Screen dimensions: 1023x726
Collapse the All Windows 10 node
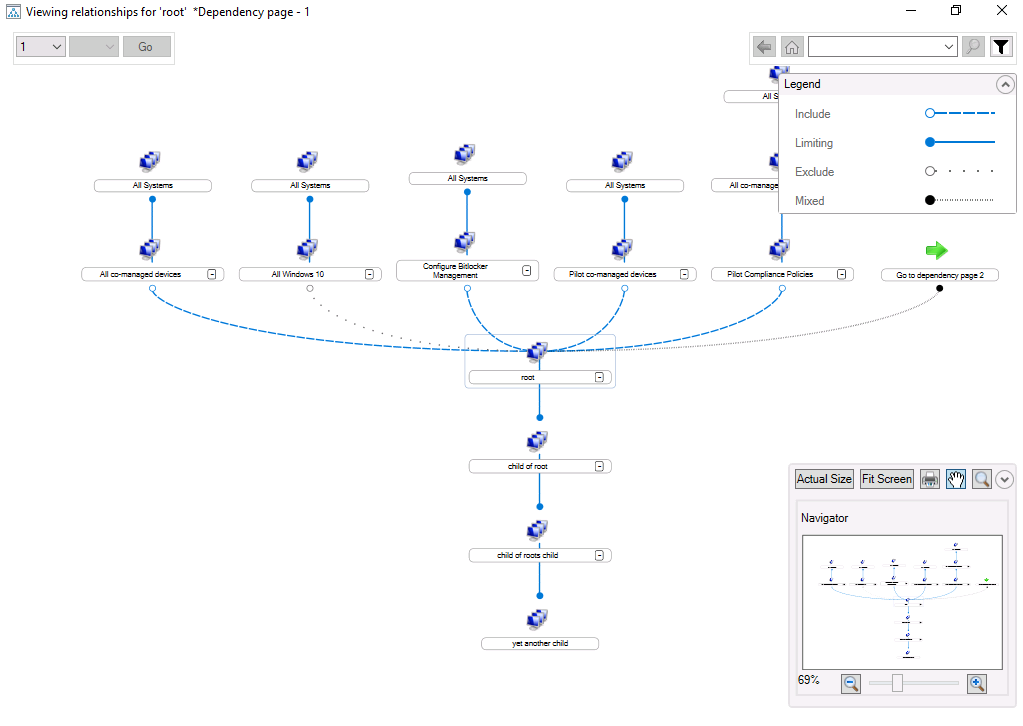pos(369,275)
